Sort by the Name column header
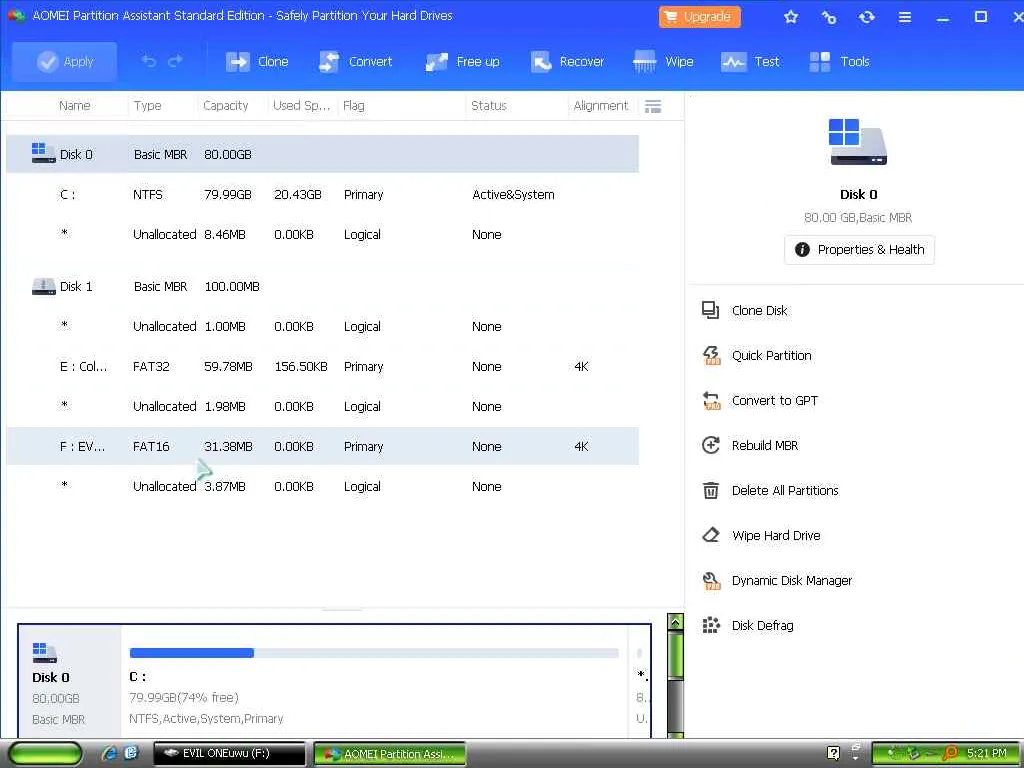The image size is (1024, 768). pos(74,106)
